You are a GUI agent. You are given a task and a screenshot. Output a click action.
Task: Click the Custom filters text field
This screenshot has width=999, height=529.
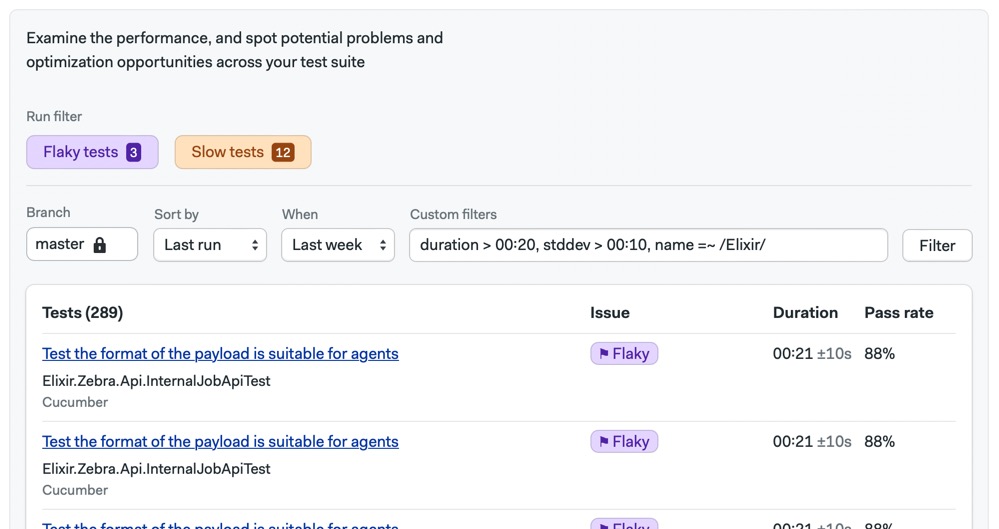coord(648,245)
